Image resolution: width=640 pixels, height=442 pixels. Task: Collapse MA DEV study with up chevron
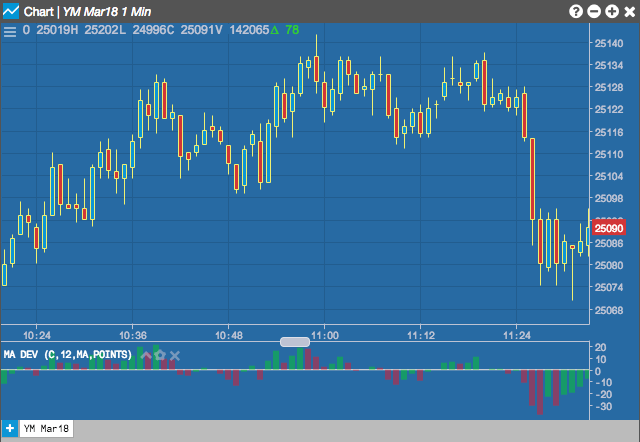146,355
